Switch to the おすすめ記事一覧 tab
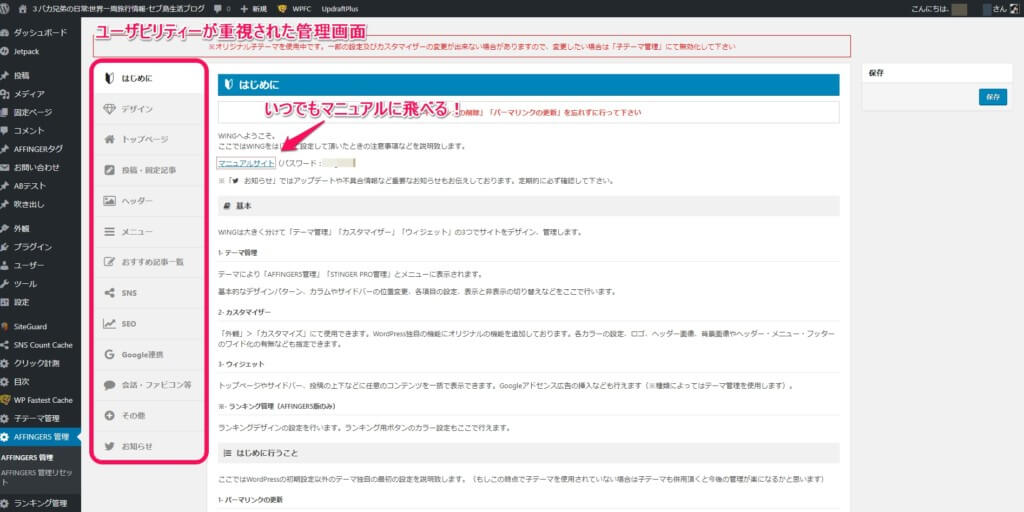The image size is (1024, 512). tap(148, 262)
